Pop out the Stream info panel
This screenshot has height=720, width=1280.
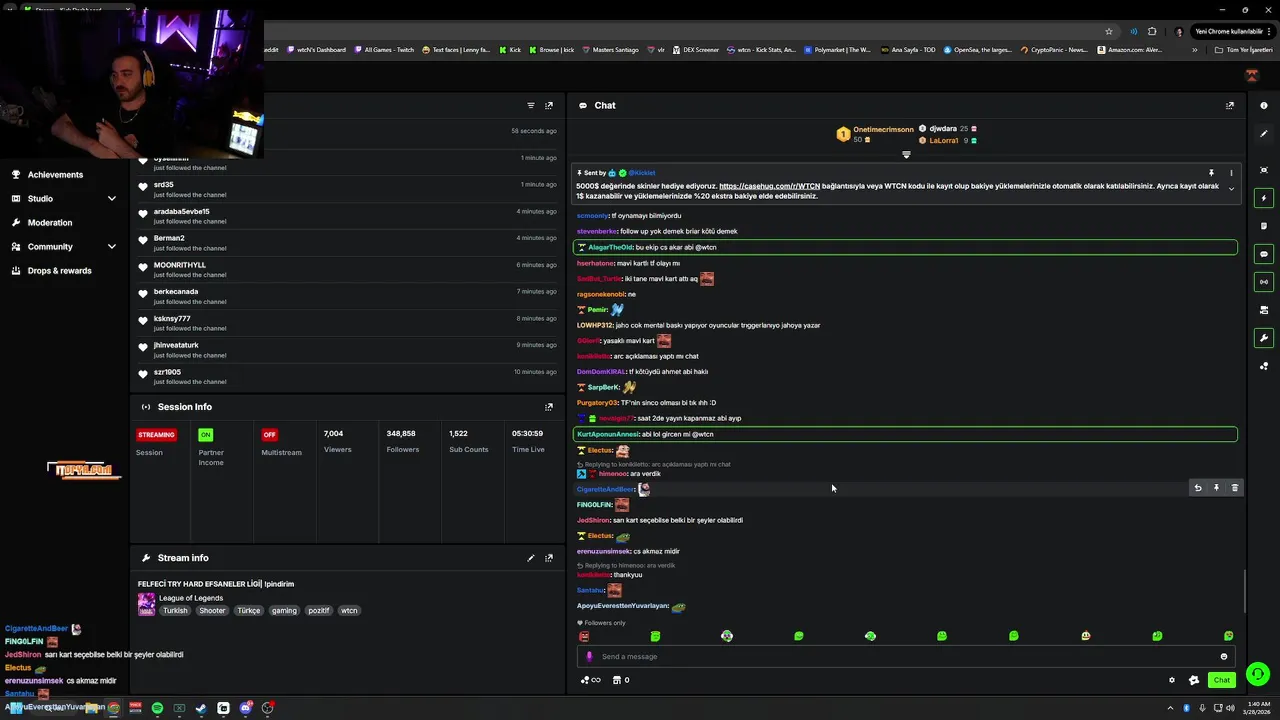coord(549,558)
